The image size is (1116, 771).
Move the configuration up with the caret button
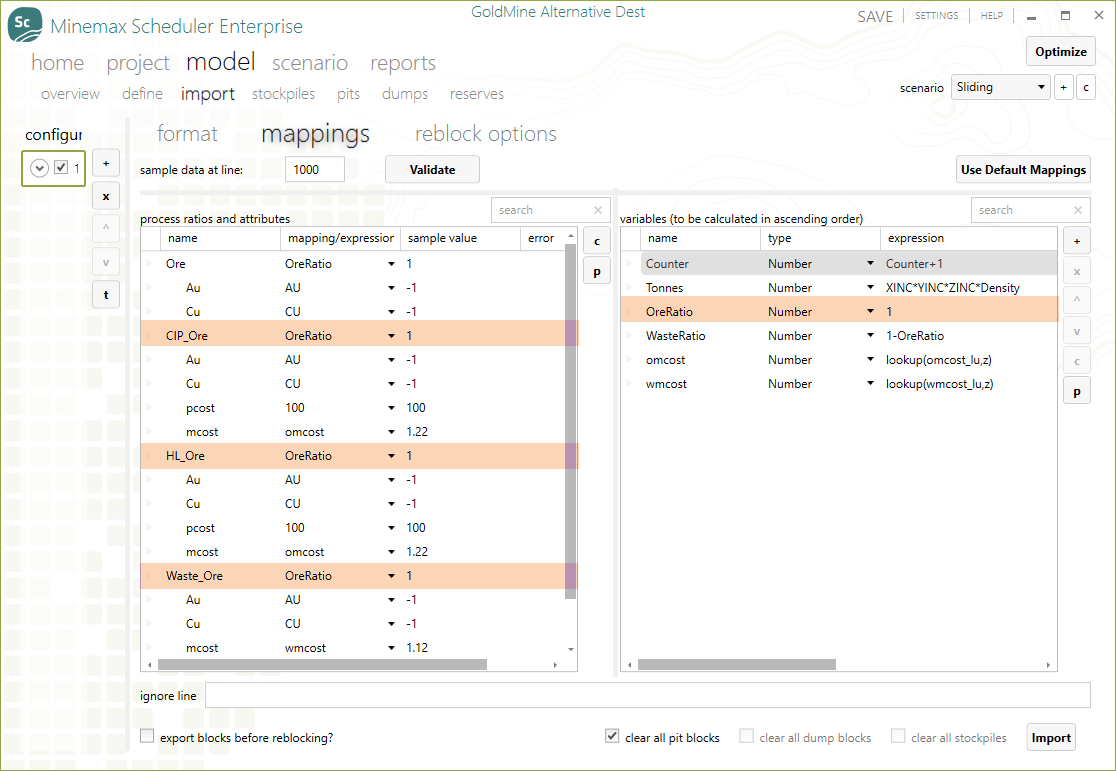106,229
